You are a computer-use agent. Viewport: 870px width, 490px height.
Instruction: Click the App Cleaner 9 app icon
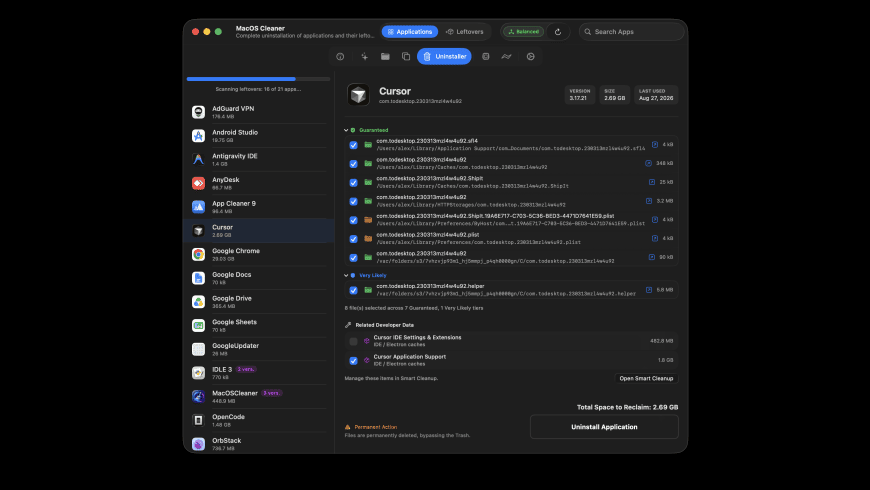pyautogui.click(x=198, y=207)
